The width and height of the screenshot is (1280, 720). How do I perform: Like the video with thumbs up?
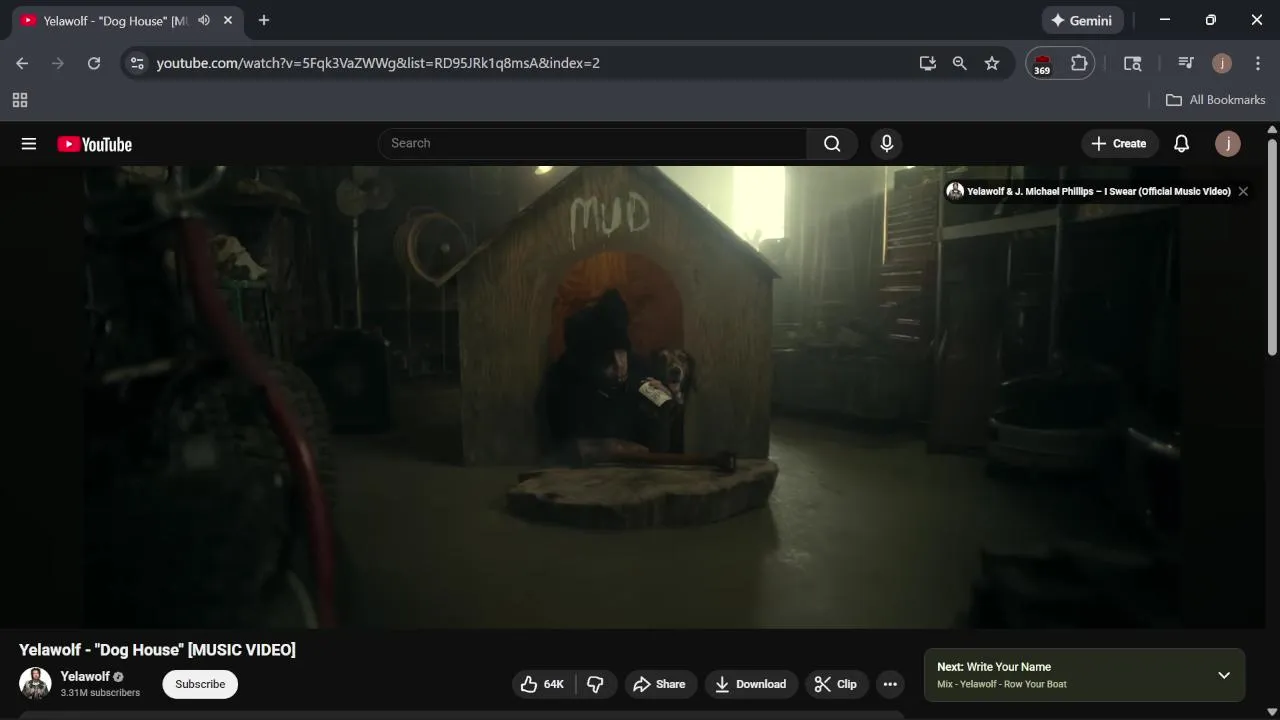542,684
